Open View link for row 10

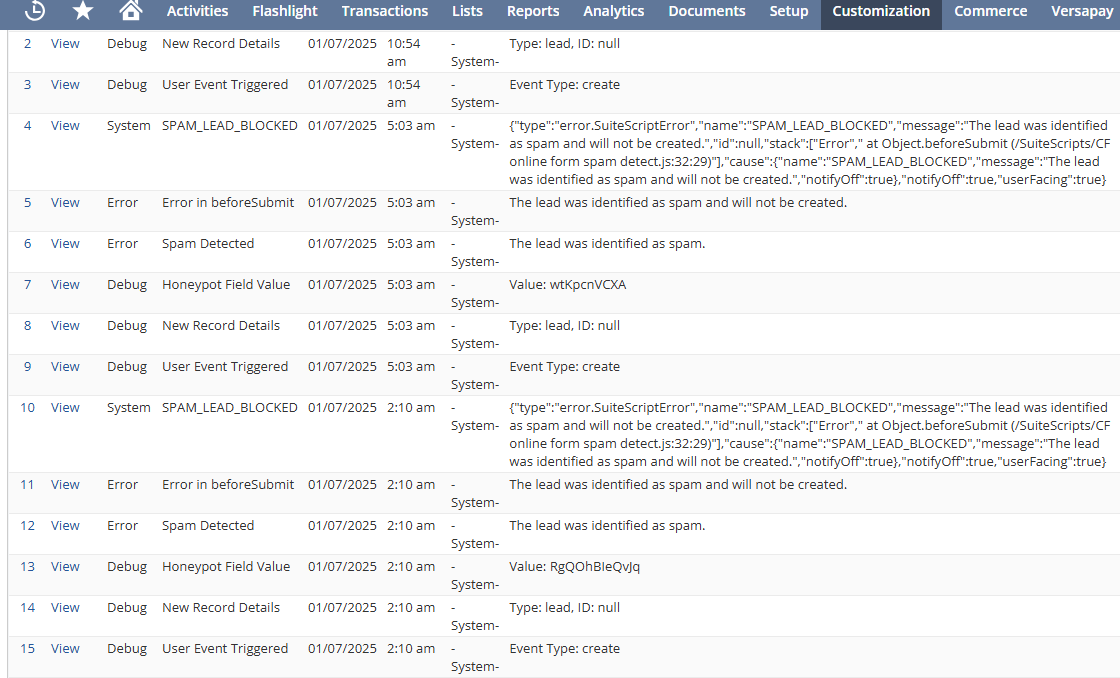tap(65, 408)
